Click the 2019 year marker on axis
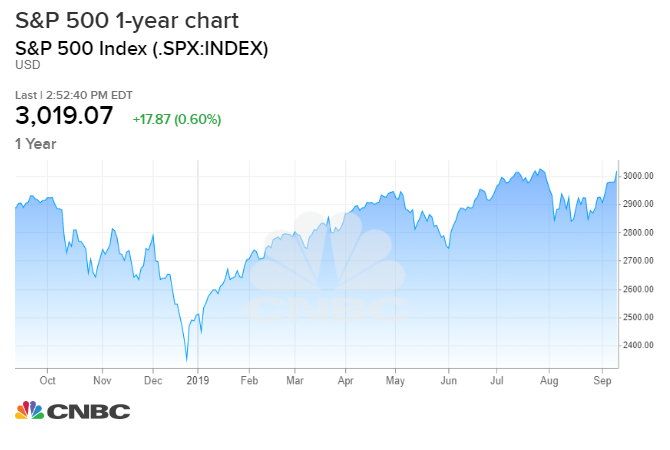The height and width of the screenshot is (450, 670). tap(198, 381)
